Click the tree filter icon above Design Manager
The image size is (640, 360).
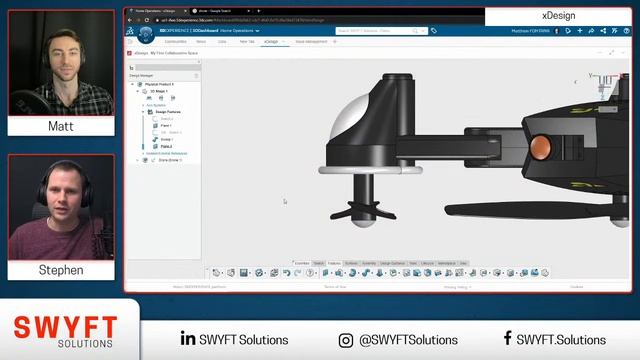131,68
